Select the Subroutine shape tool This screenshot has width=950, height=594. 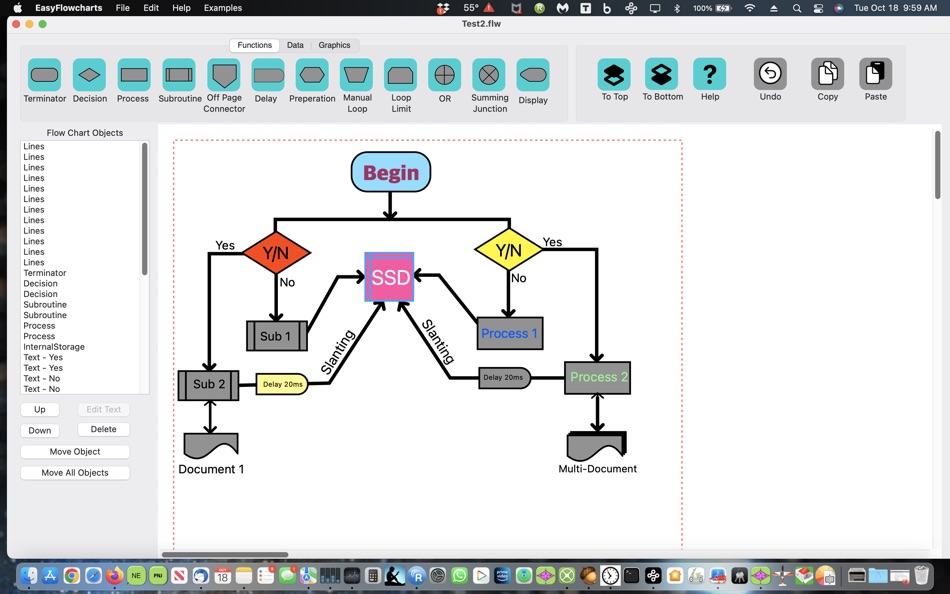tap(179, 75)
